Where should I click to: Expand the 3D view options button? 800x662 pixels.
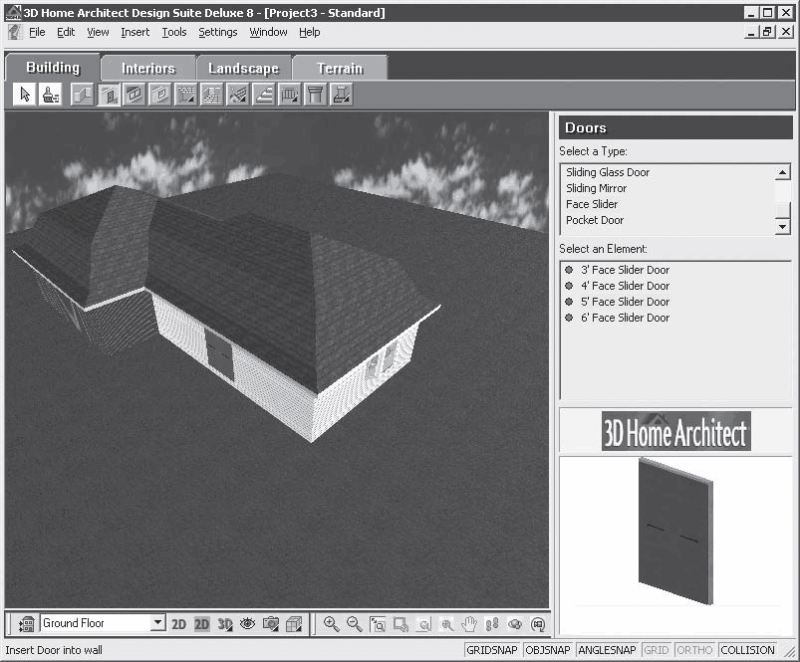[225, 624]
